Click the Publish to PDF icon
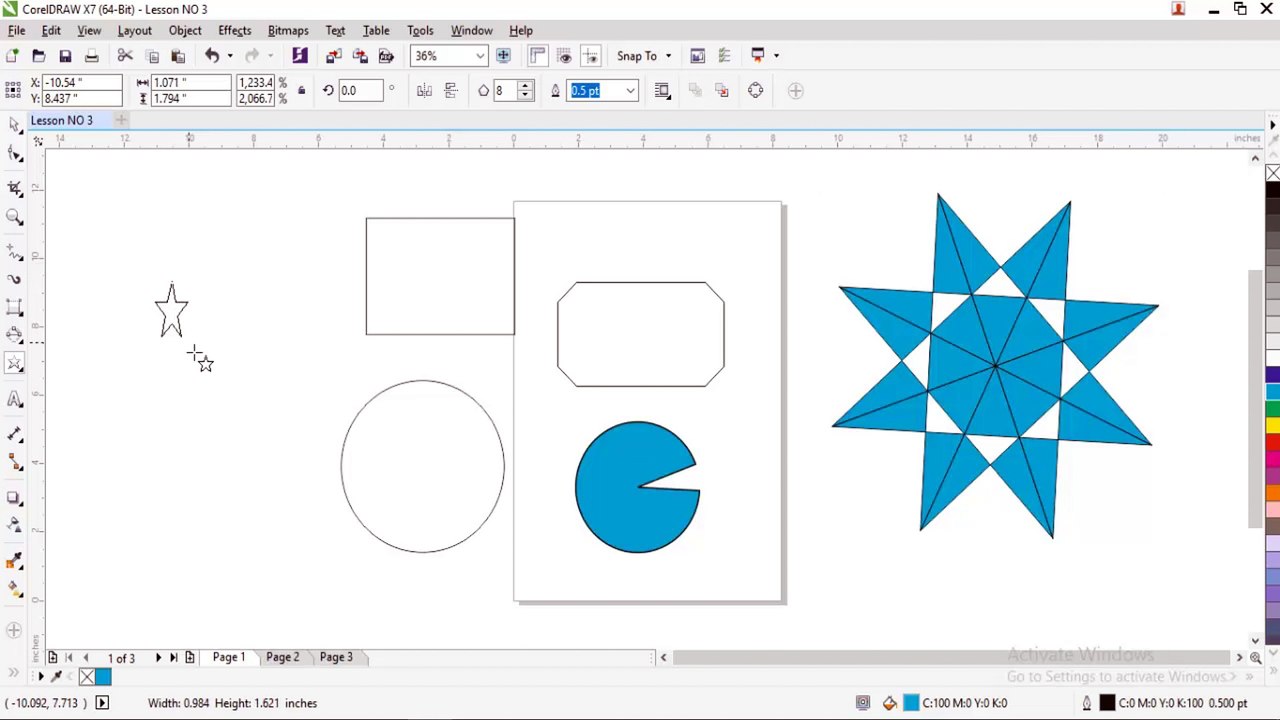 click(386, 56)
